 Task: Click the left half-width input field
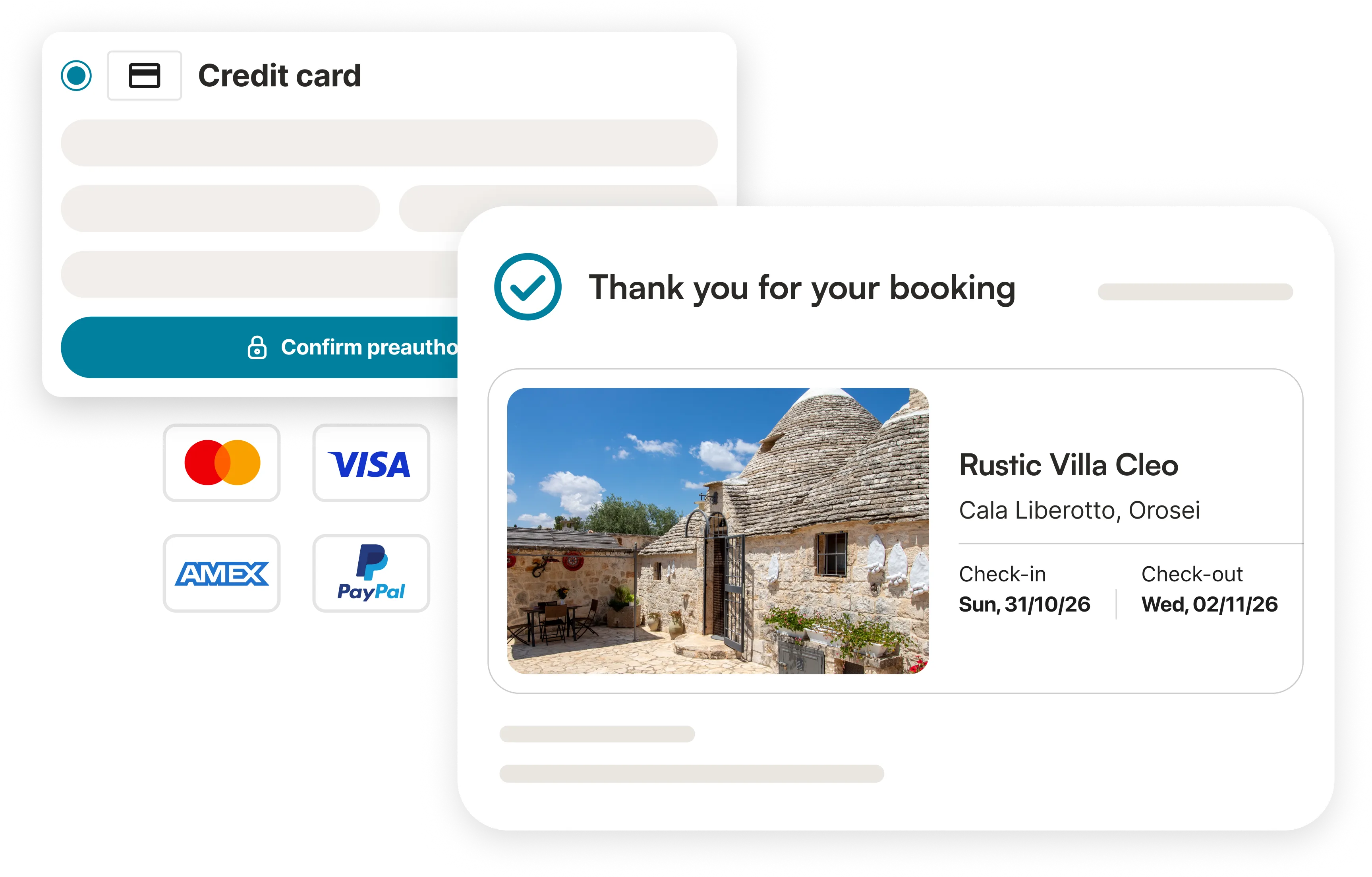pyautogui.click(x=220, y=209)
